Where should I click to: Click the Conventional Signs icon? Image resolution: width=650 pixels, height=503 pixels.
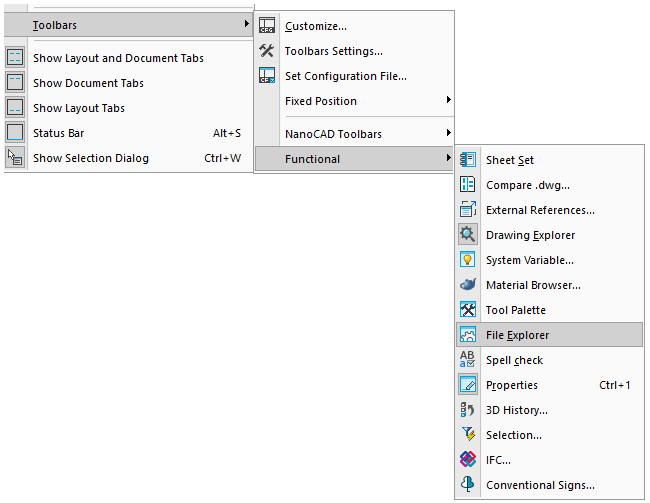click(467, 485)
